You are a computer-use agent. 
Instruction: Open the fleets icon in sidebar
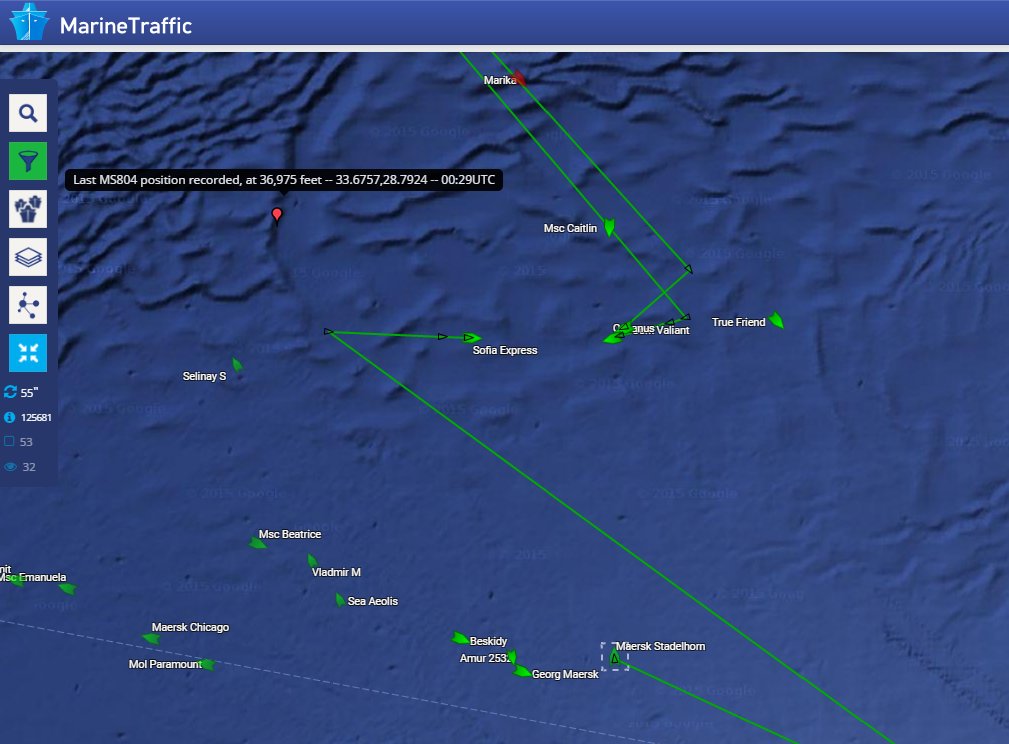pyautogui.click(x=28, y=209)
